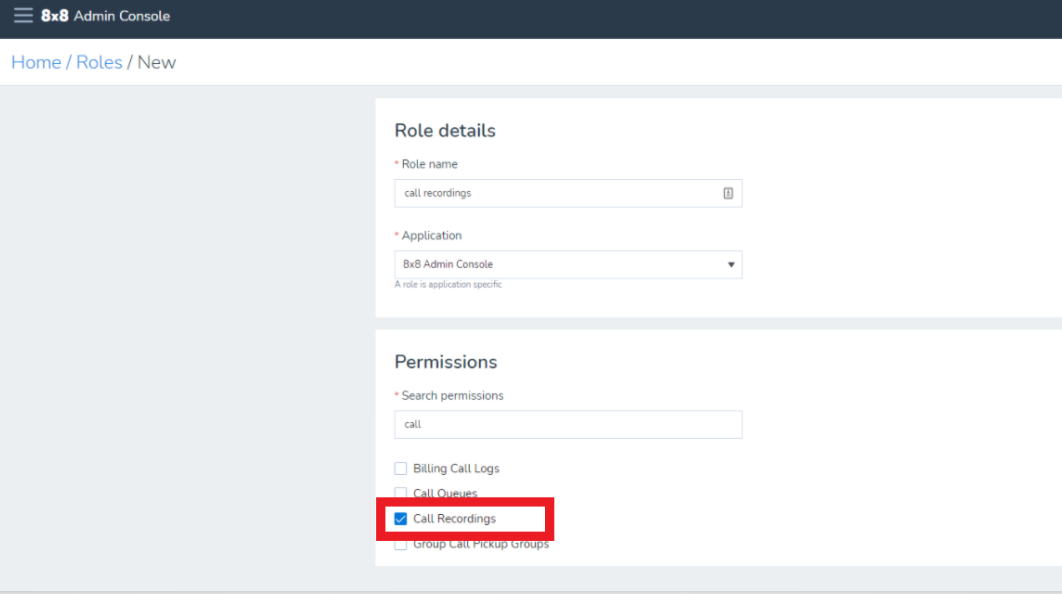The image size is (1062, 594).
Task: Enable the Billing Call Logs checkbox
Action: pyautogui.click(x=401, y=468)
